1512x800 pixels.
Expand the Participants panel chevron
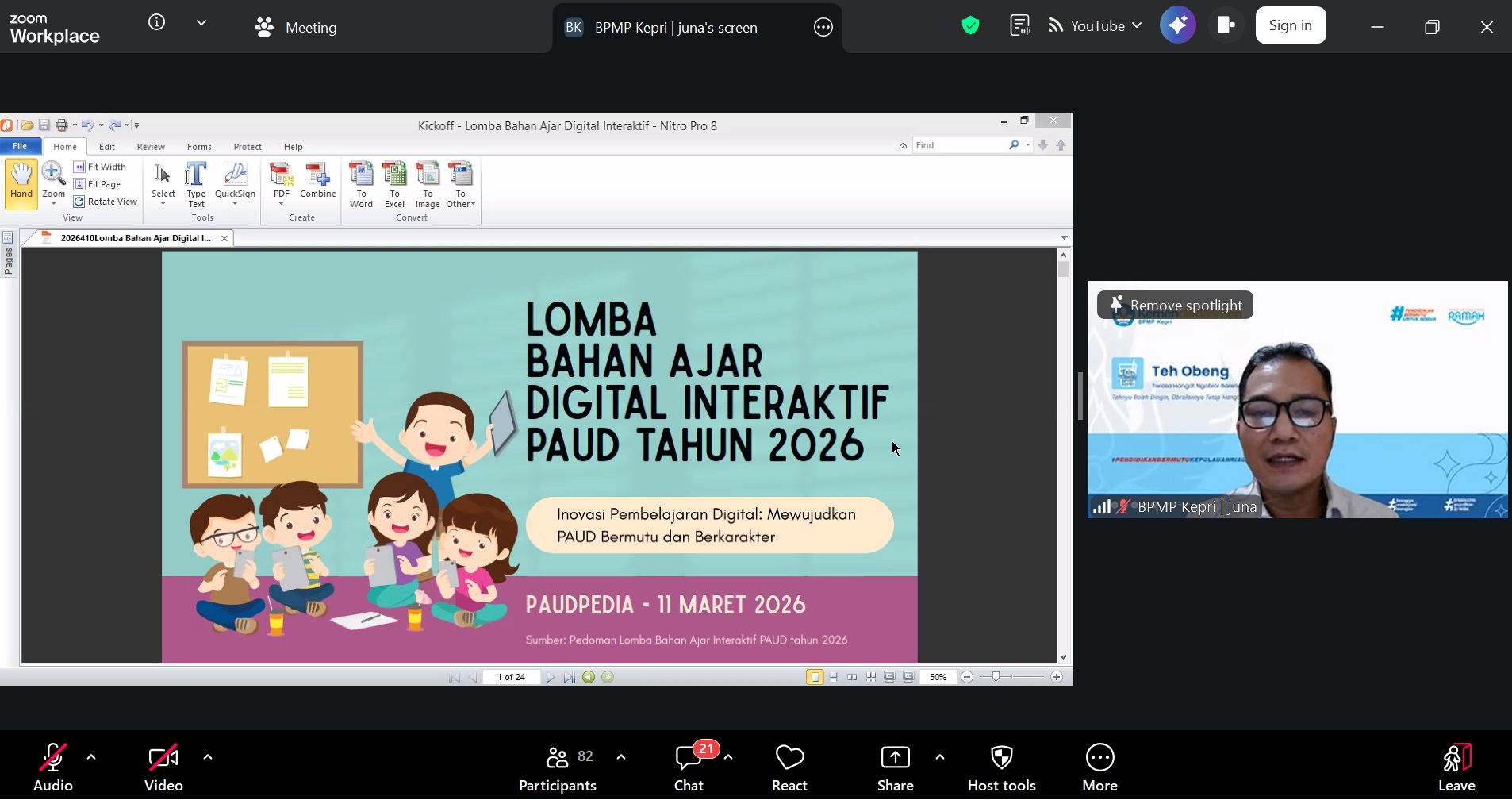621,757
